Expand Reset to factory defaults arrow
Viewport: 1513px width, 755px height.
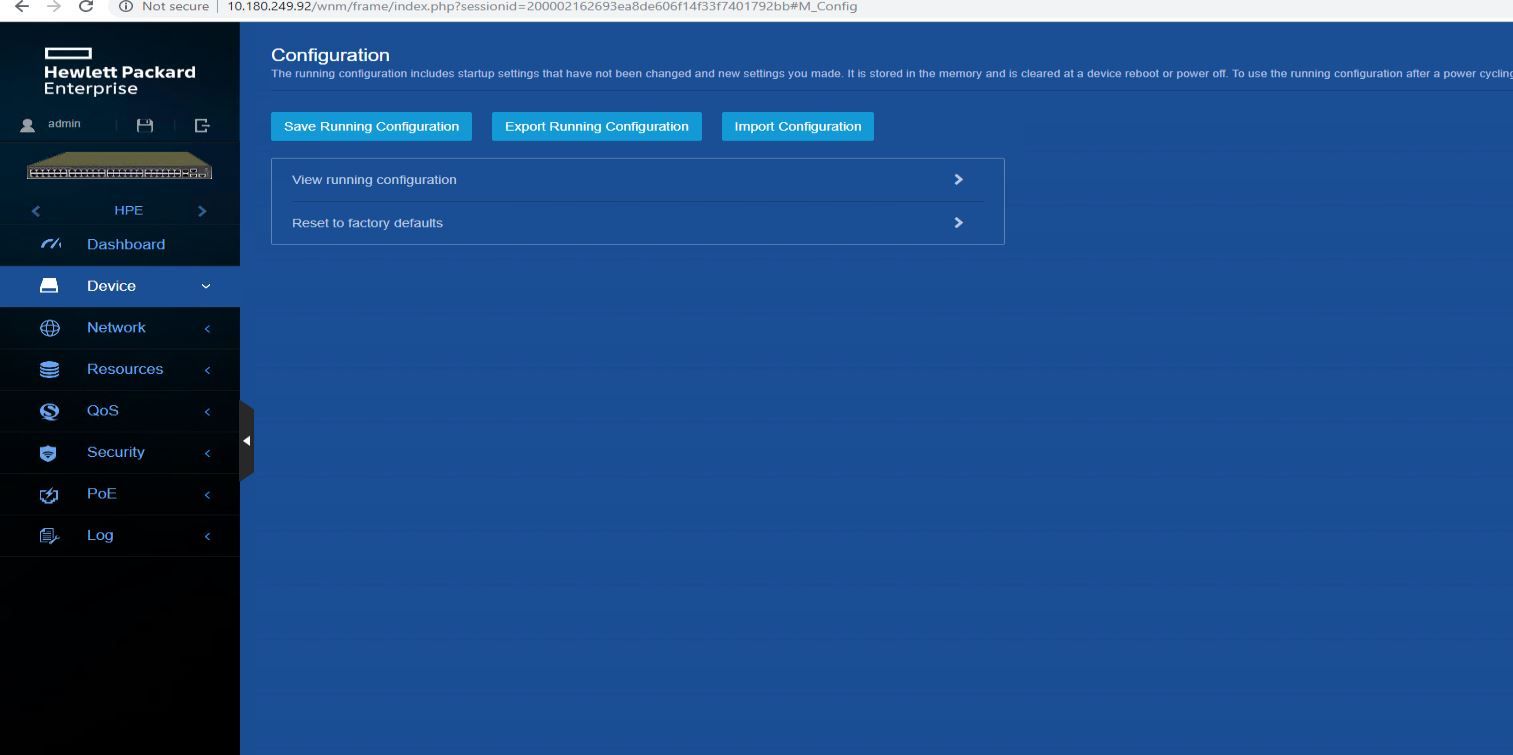(958, 223)
